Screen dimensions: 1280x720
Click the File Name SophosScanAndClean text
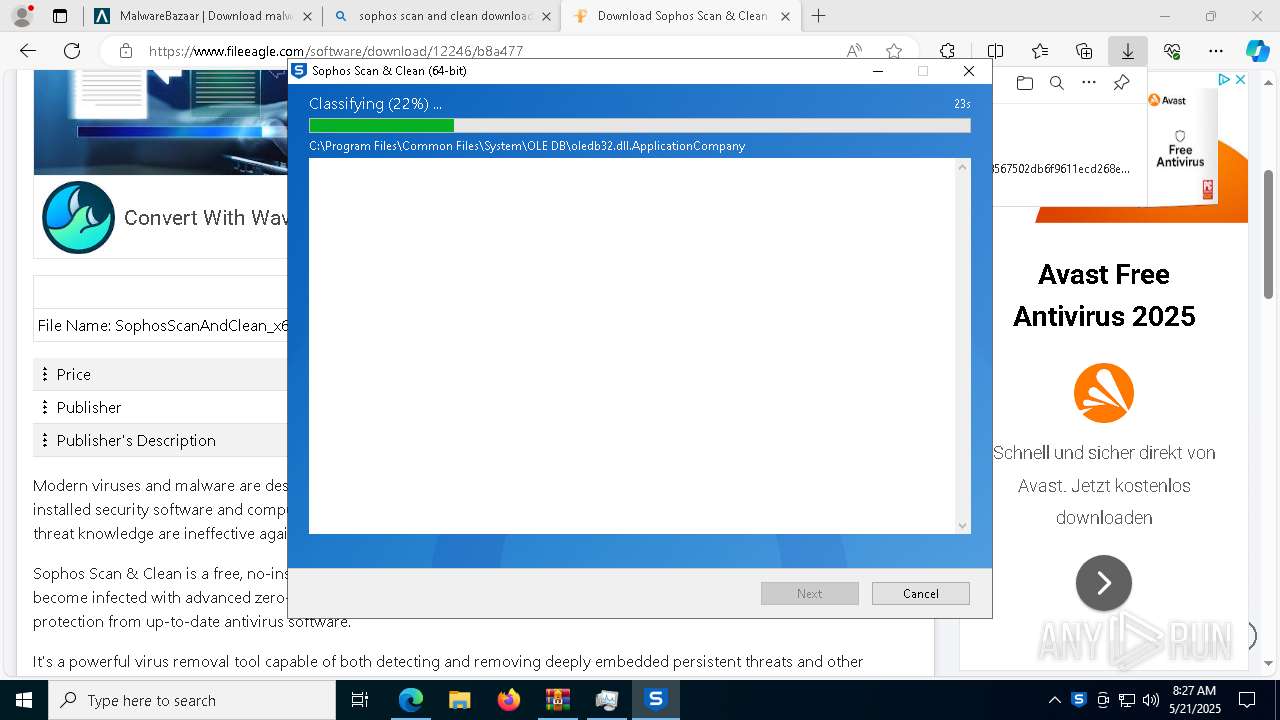(x=163, y=325)
